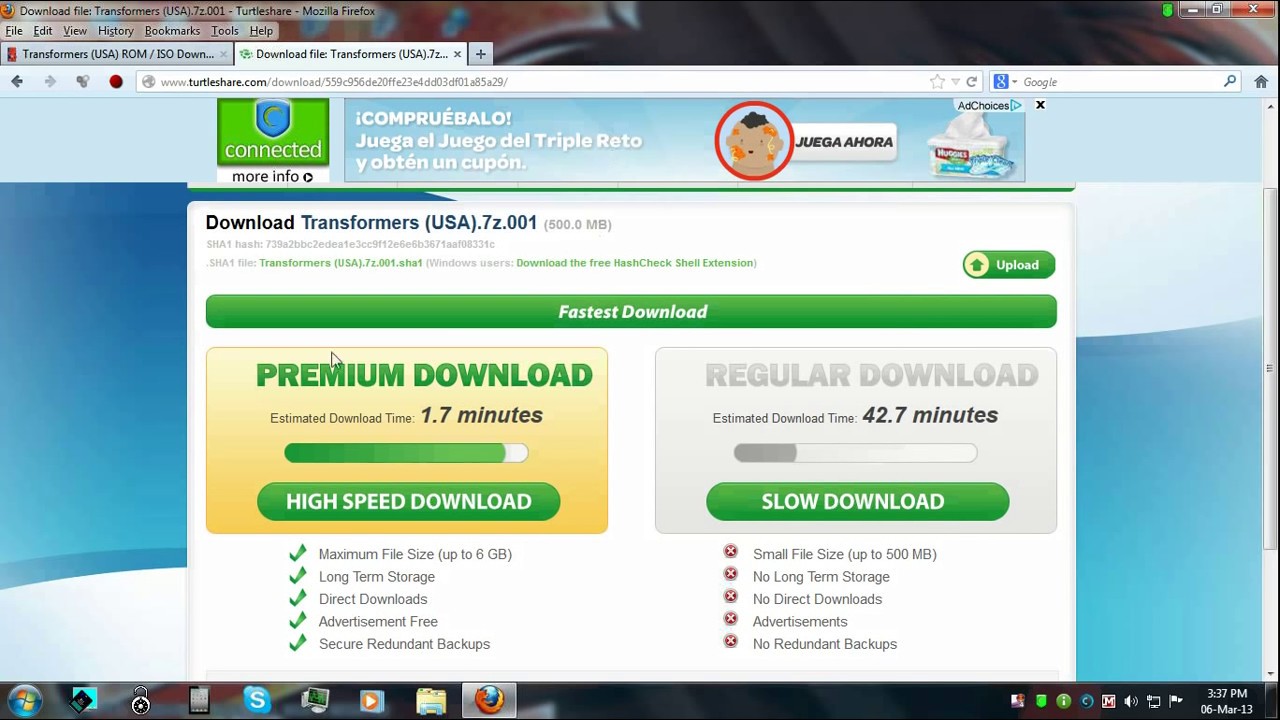Image resolution: width=1280 pixels, height=720 pixels.
Task: Click the Fastest Download green bar
Action: click(631, 312)
